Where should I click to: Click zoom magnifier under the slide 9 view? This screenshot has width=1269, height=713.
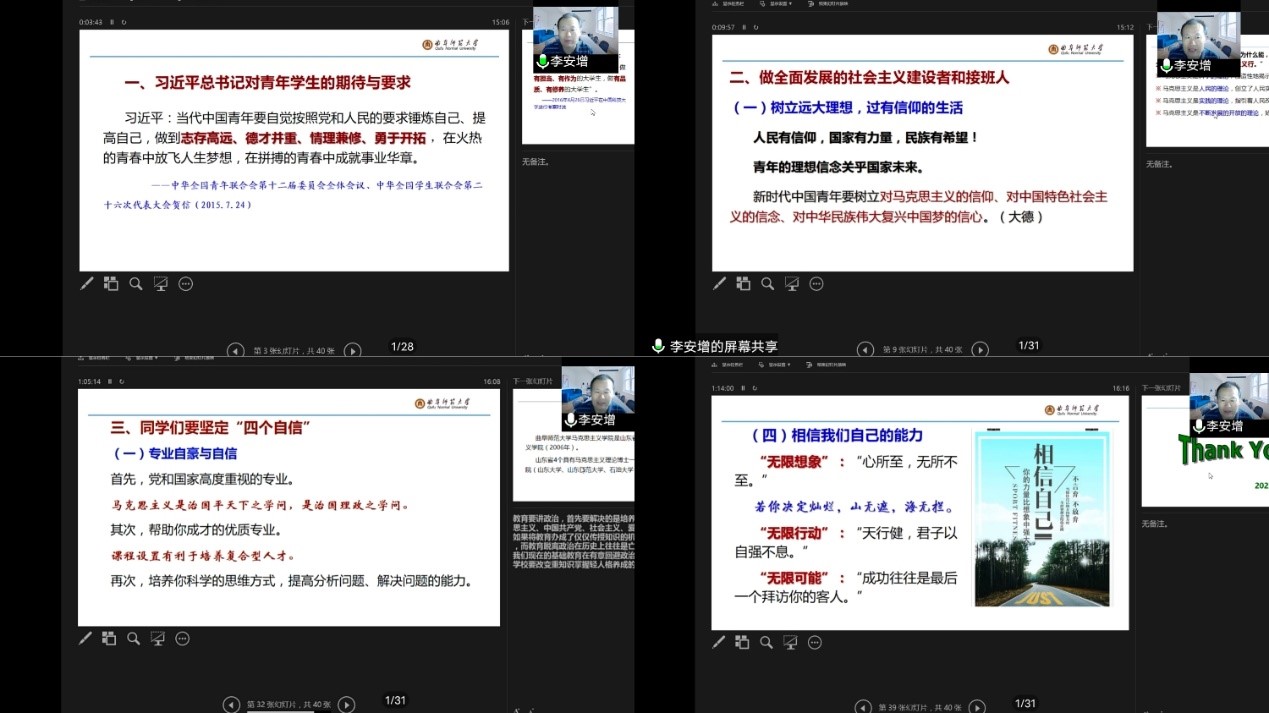[767, 284]
